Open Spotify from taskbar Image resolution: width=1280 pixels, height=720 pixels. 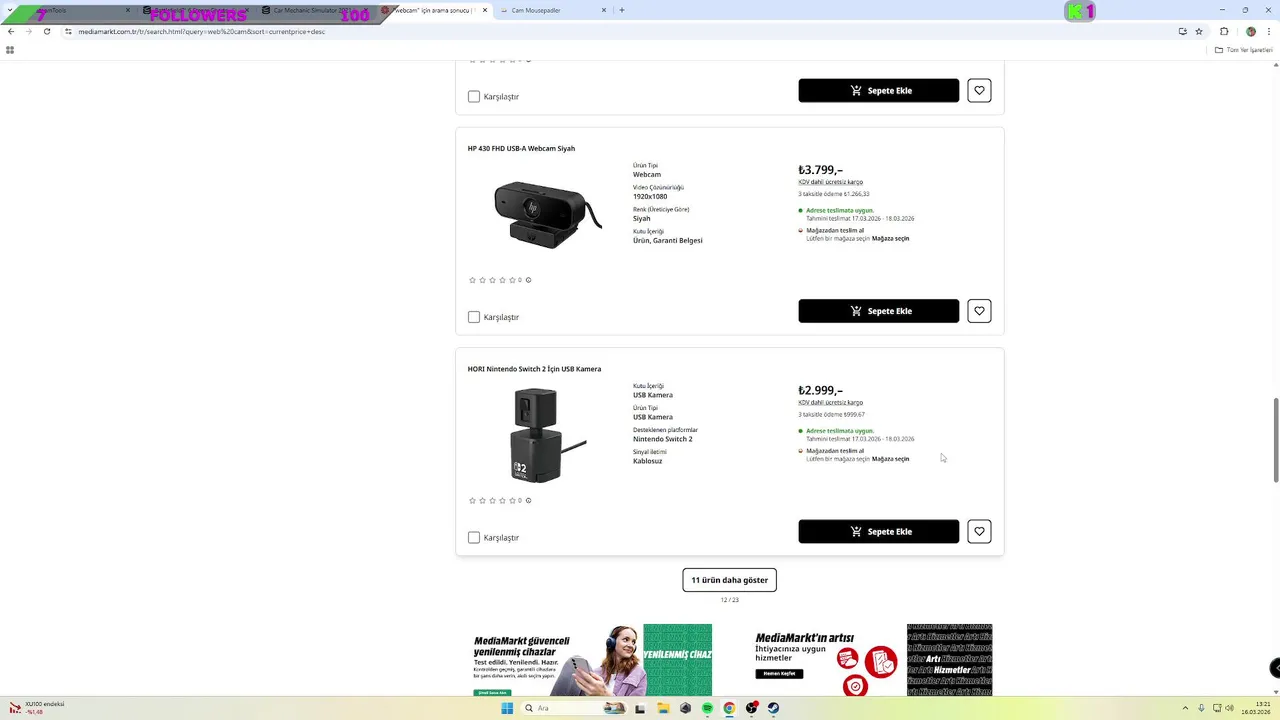point(707,708)
